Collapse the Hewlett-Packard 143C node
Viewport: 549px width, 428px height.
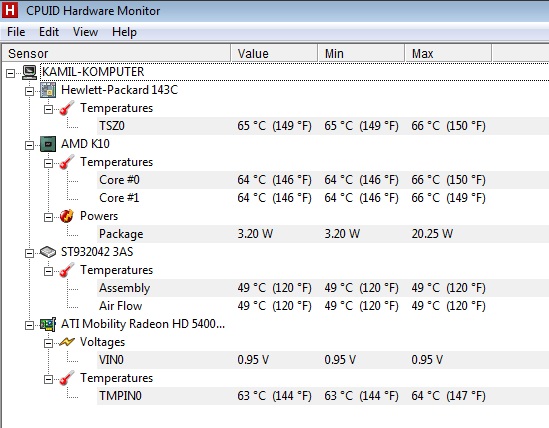click(x=29, y=91)
